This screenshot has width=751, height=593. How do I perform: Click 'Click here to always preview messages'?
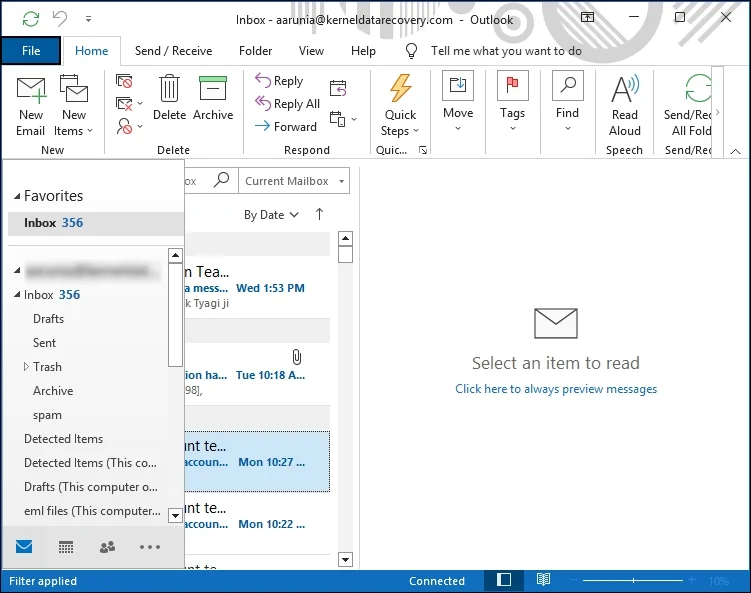(556, 389)
